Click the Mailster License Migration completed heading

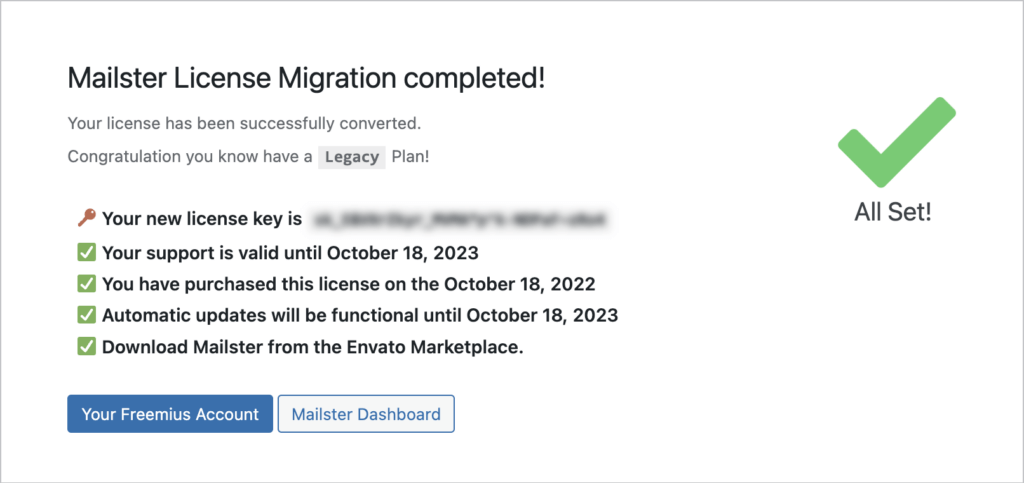point(306,78)
